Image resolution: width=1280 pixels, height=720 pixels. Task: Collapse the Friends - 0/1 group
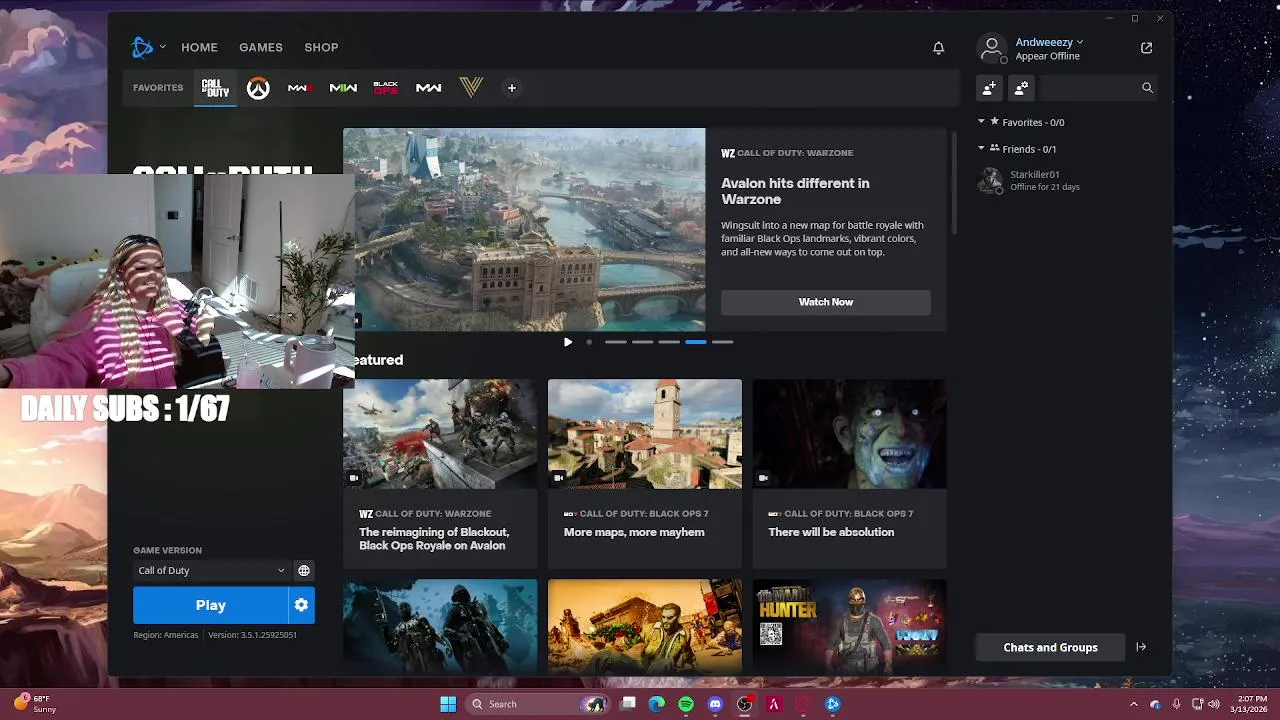[x=981, y=148]
